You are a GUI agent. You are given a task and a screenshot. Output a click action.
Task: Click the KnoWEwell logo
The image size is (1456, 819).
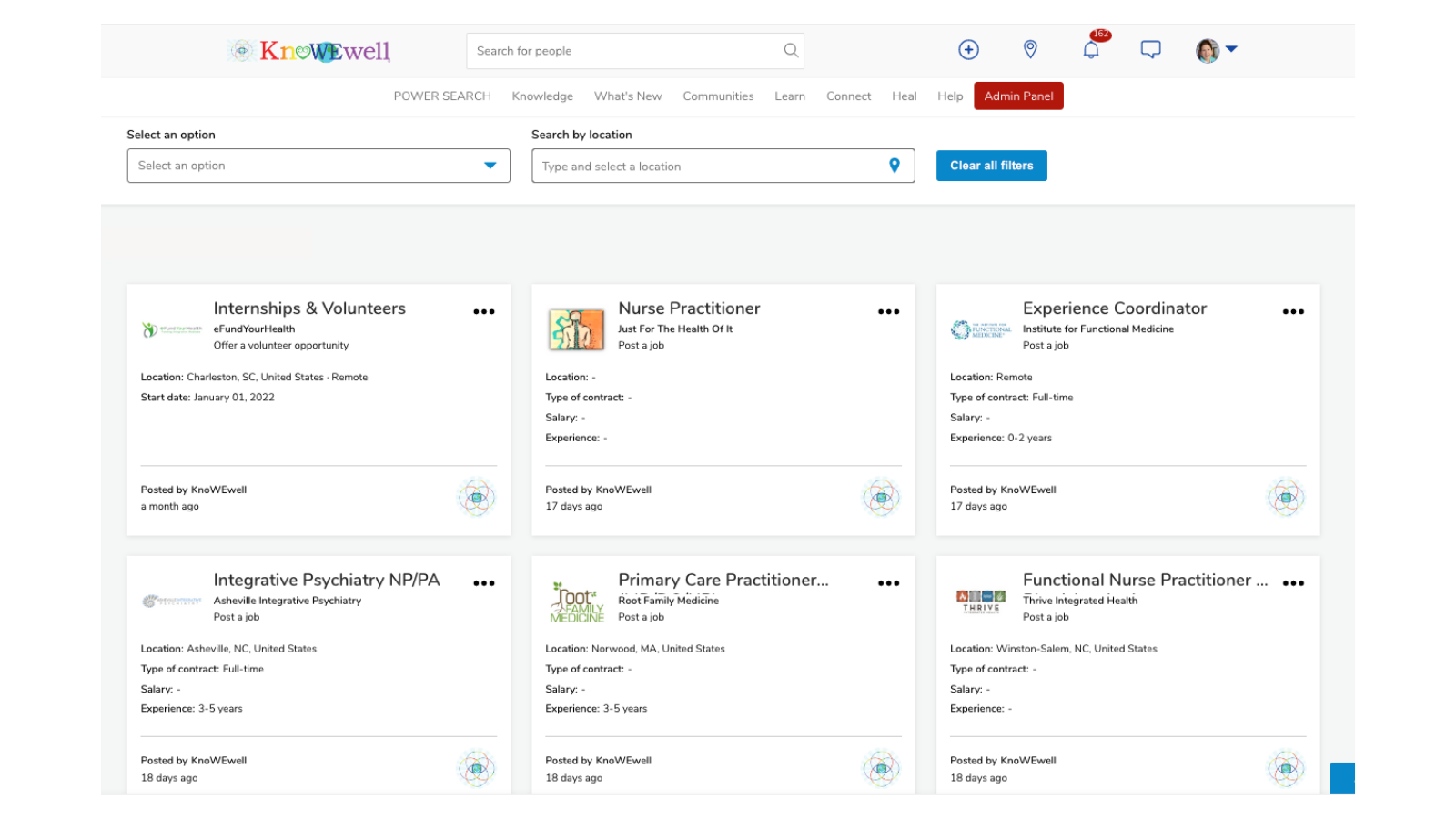[309, 51]
